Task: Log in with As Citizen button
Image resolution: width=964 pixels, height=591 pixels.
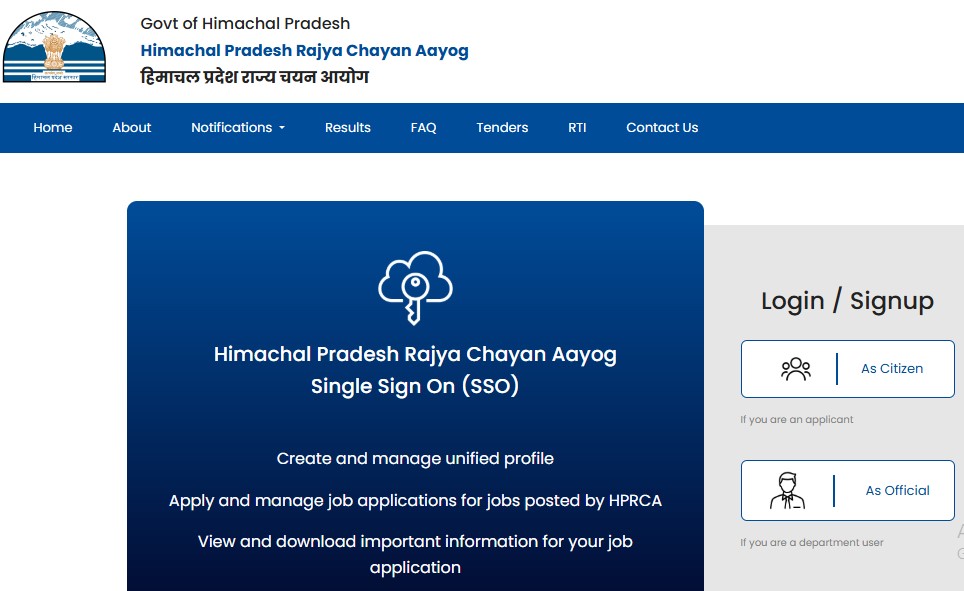Action: point(848,369)
